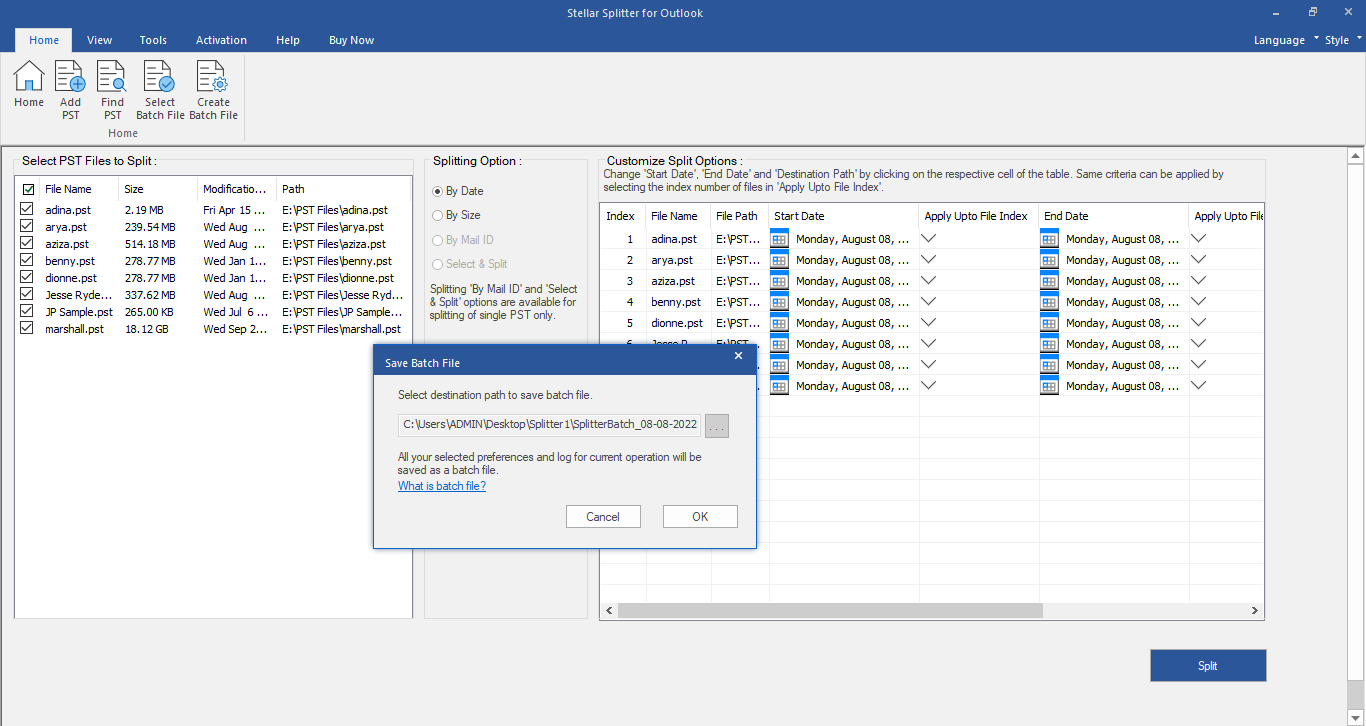The height and width of the screenshot is (726, 1366).
Task: Sort file list by Size column header
Action: (x=158, y=189)
